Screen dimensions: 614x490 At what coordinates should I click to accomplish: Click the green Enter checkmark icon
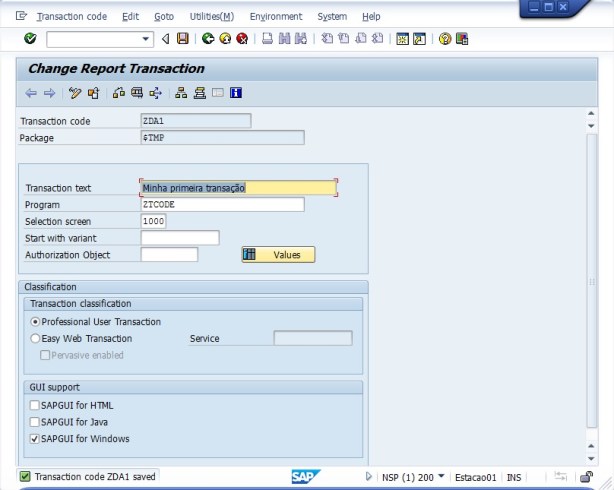(x=30, y=38)
